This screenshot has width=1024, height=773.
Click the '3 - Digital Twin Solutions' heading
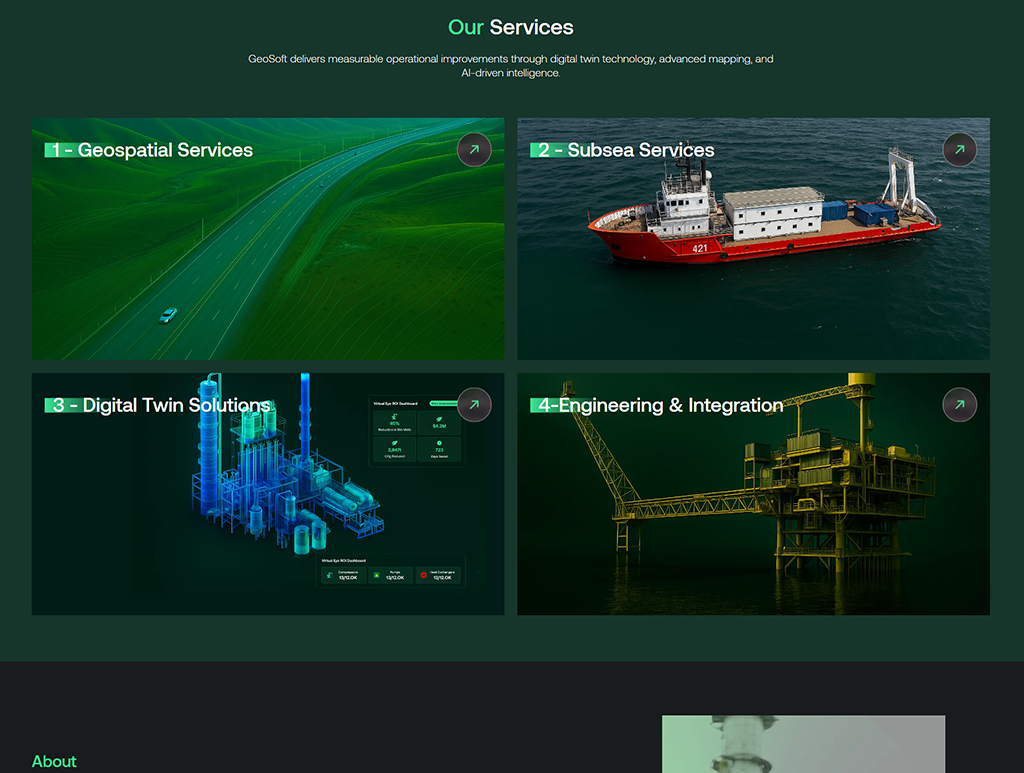pos(158,405)
